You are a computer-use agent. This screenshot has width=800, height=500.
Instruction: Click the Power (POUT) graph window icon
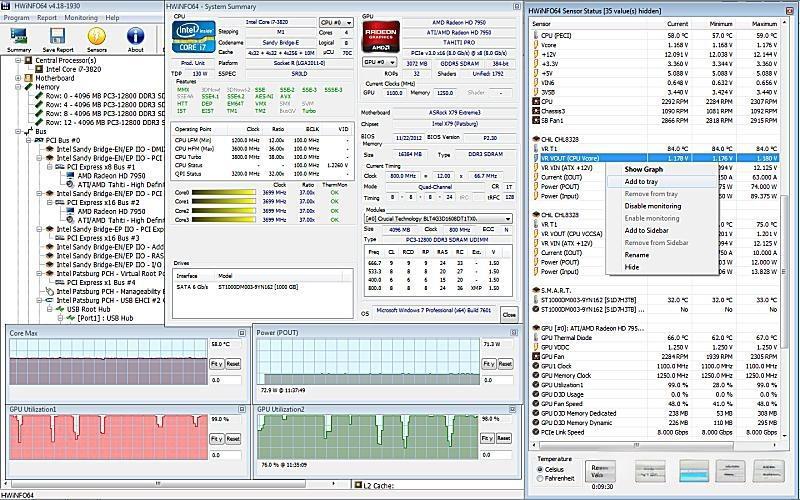coord(514,333)
